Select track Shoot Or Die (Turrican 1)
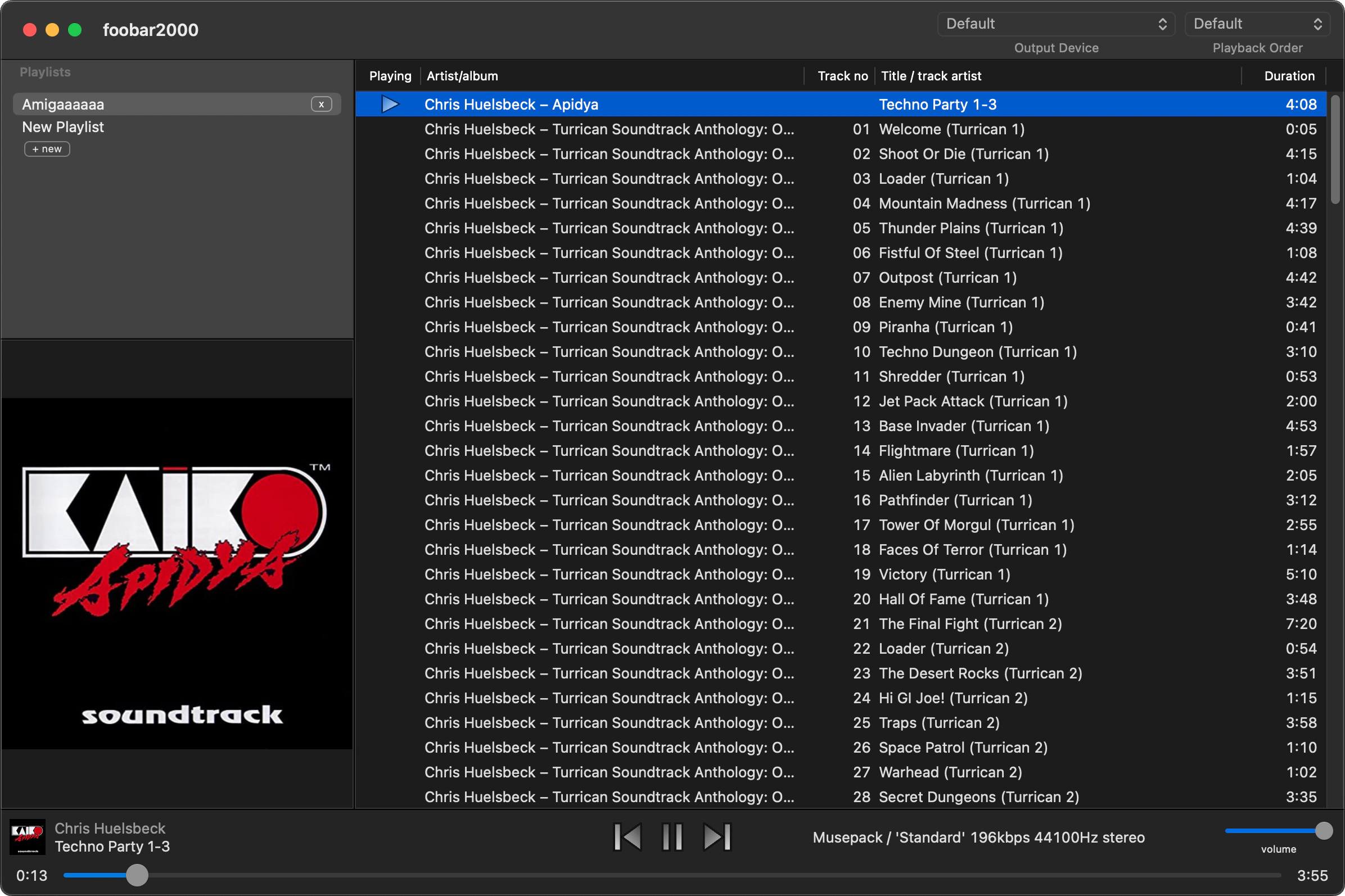This screenshot has width=1345, height=896. point(963,153)
